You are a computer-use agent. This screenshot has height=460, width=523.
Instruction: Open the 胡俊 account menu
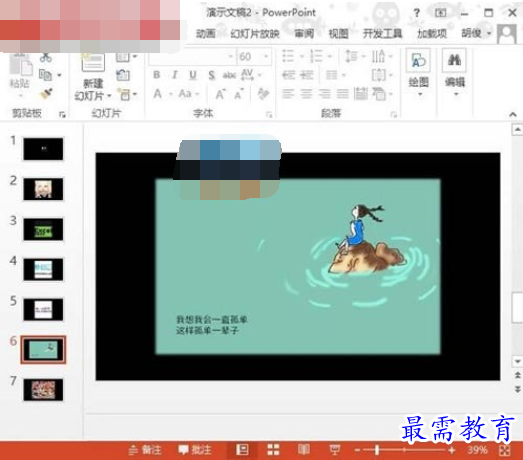point(476,33)
